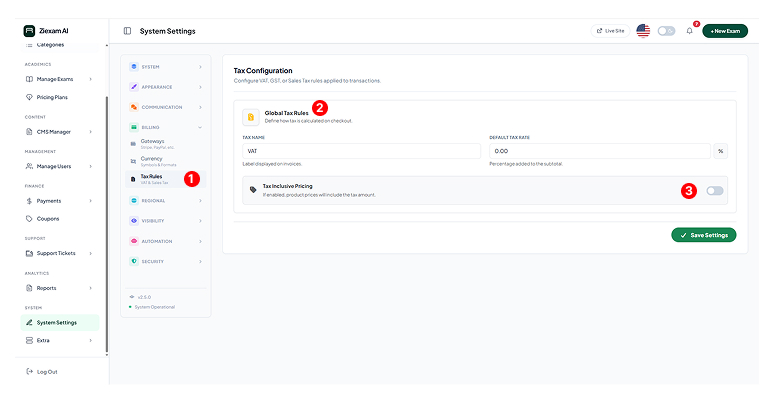Open the Live Site link

[x=610, y=31]
